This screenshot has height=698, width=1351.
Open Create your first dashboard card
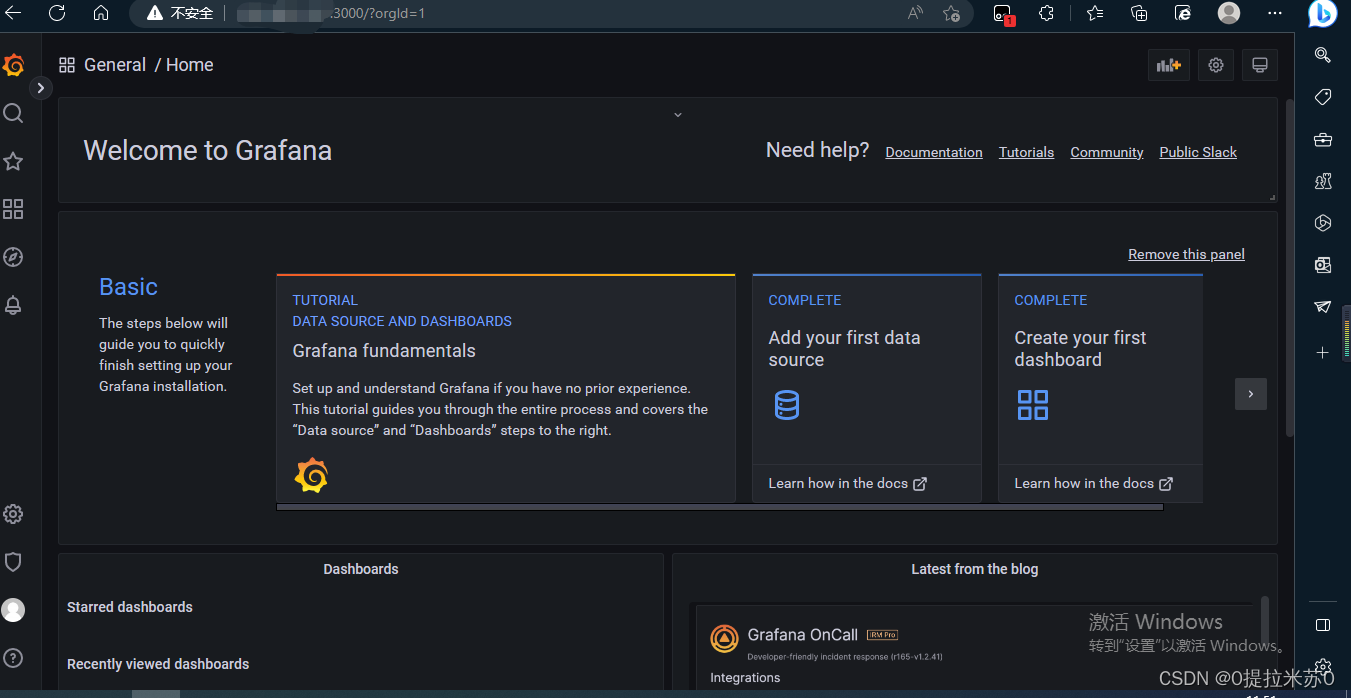pyautogui.click(x=1100, y=388)
